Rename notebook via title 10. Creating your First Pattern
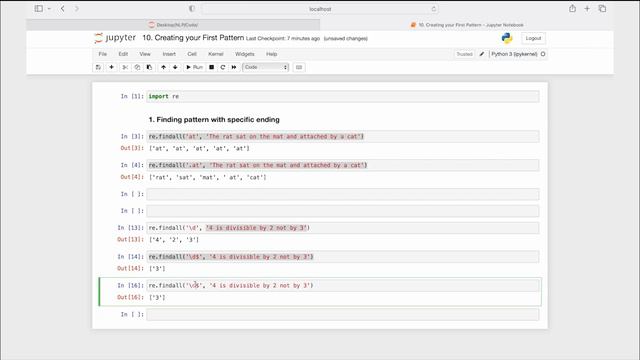640x360 pixels. coord(193,38)
